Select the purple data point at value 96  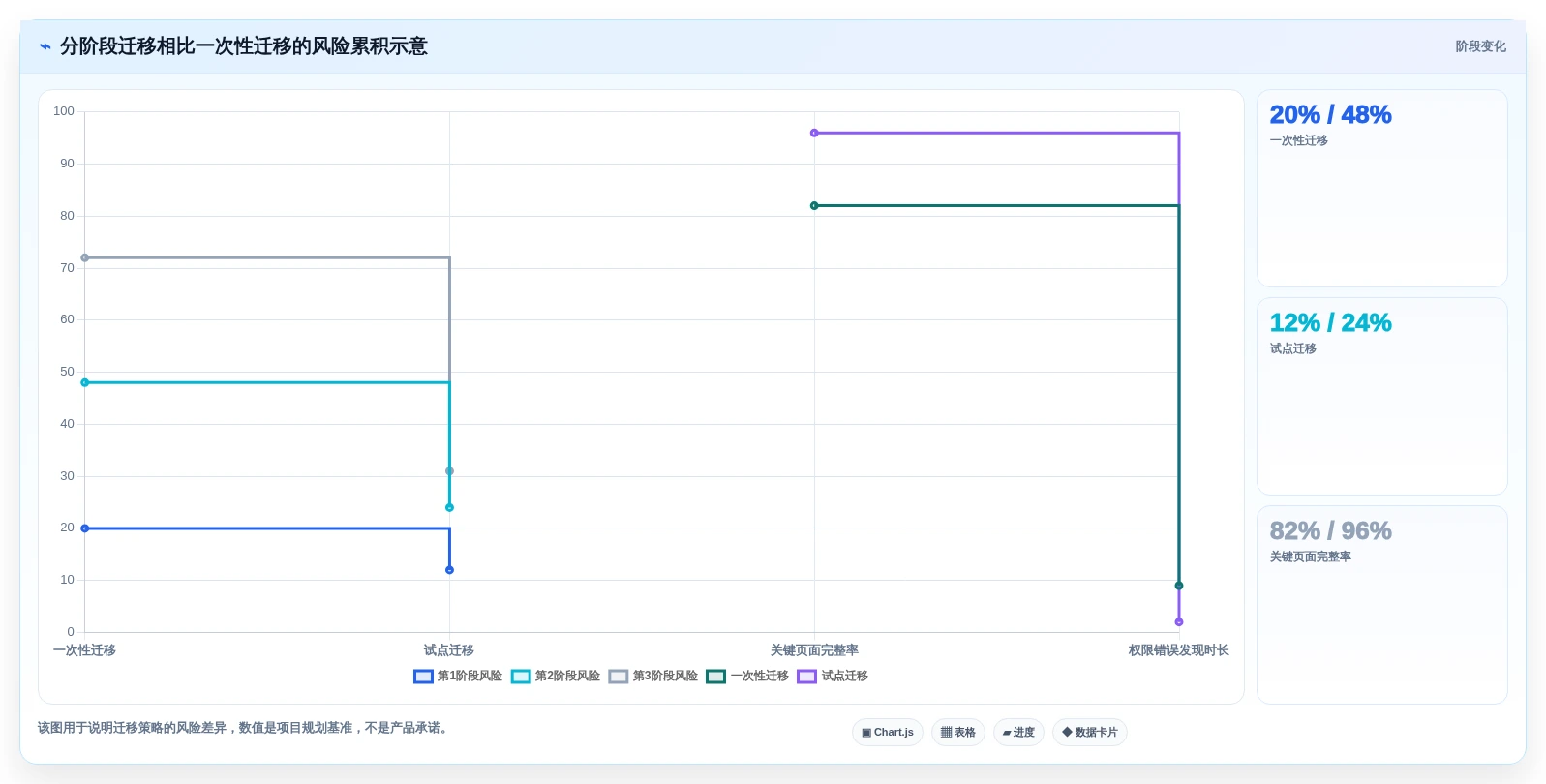(x=814, y=133)
